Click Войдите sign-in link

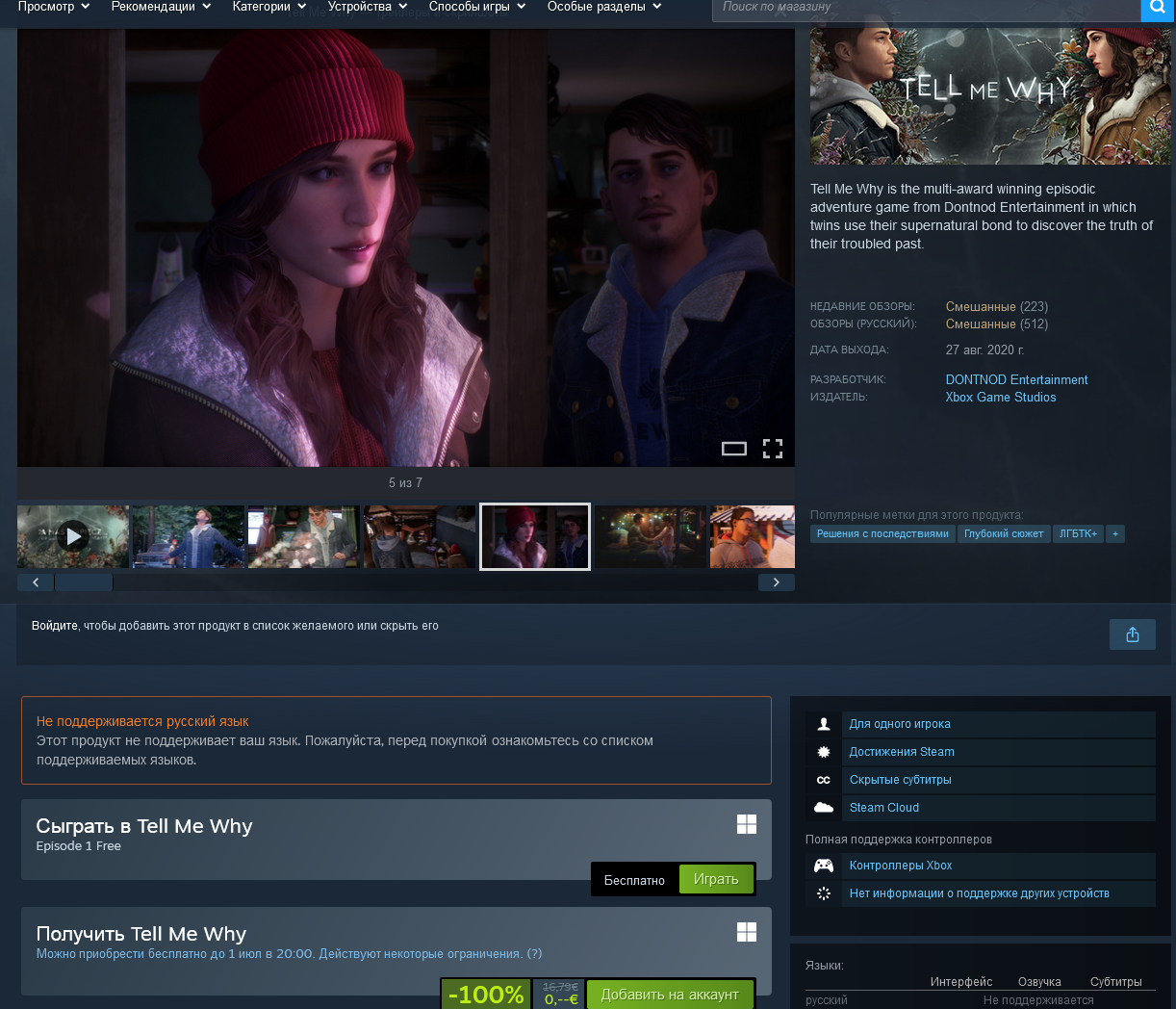55,626
